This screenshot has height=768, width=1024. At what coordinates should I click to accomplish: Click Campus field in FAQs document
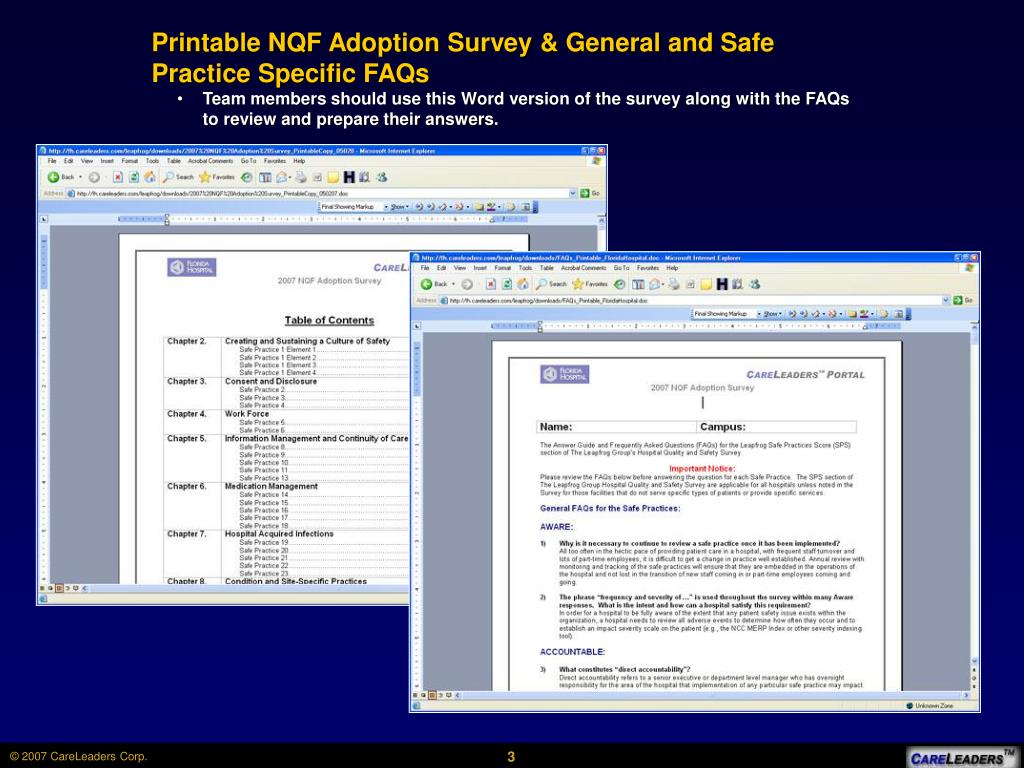[x=776, y=427]
